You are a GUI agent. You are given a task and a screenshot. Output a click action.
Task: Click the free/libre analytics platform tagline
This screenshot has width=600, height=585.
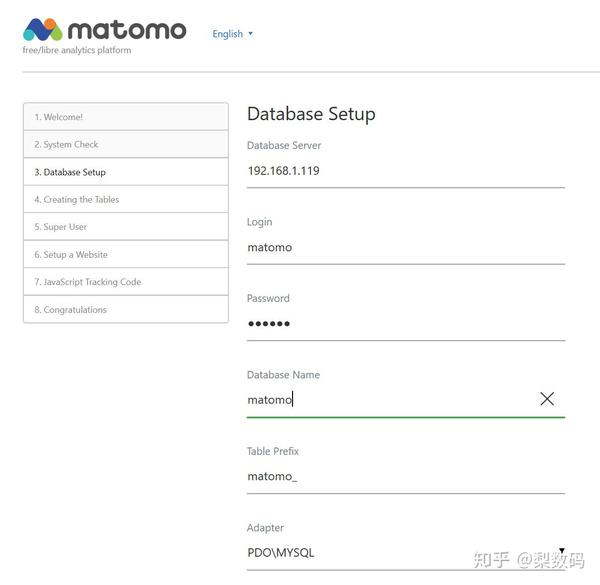coord(77,50)
